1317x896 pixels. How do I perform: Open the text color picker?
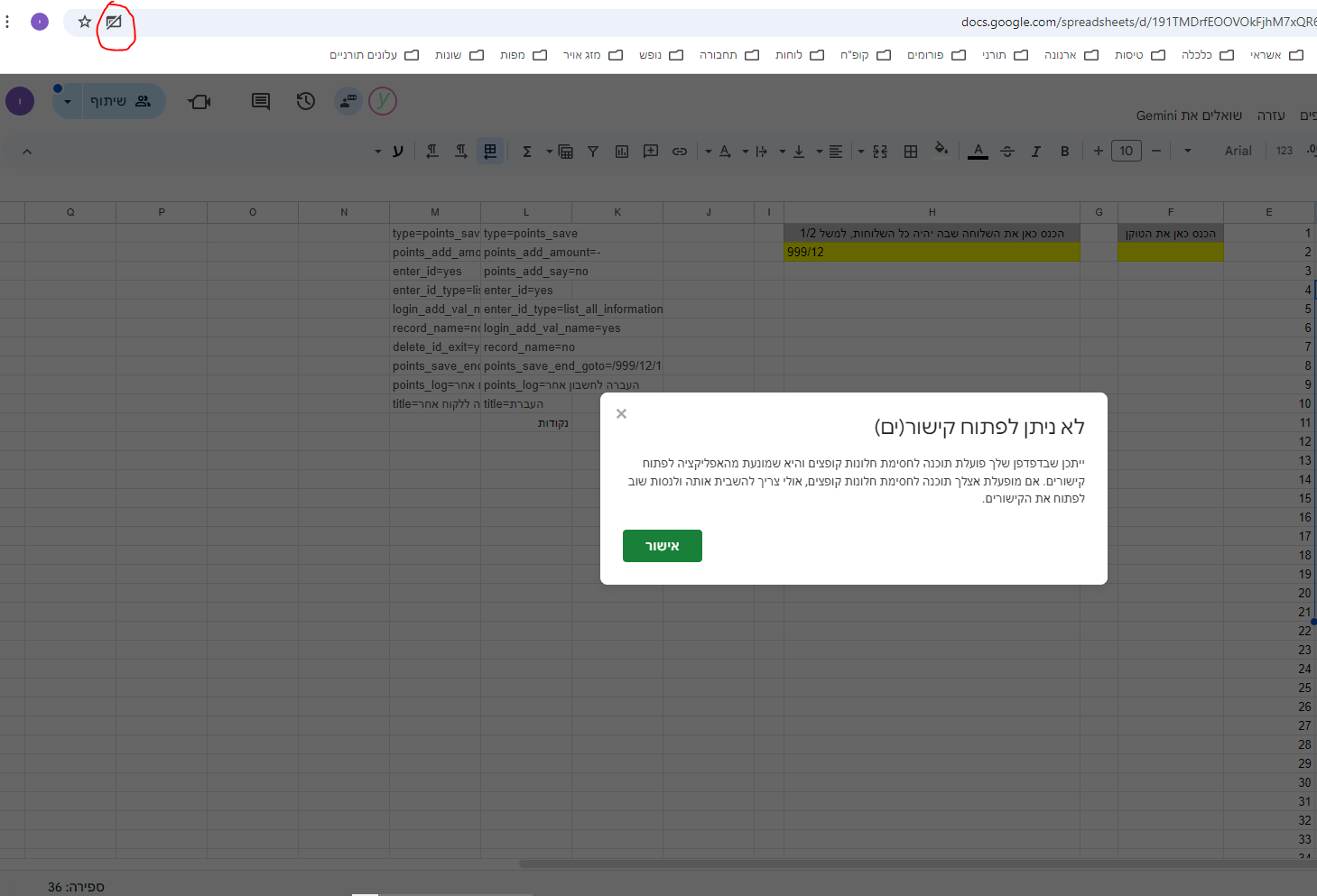pyautogui.click(x=978, y=152)
